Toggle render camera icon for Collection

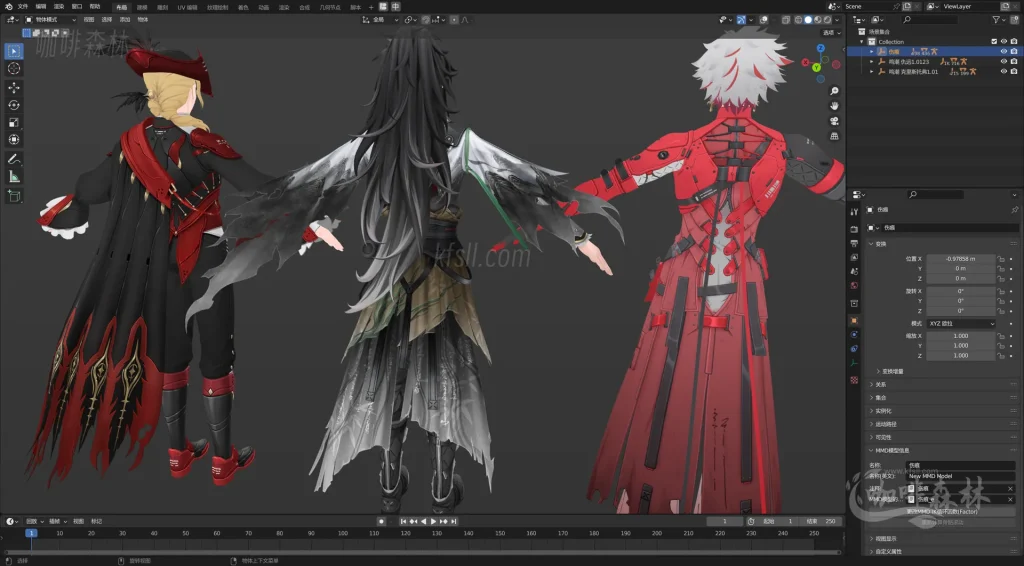coord(1014,41)
